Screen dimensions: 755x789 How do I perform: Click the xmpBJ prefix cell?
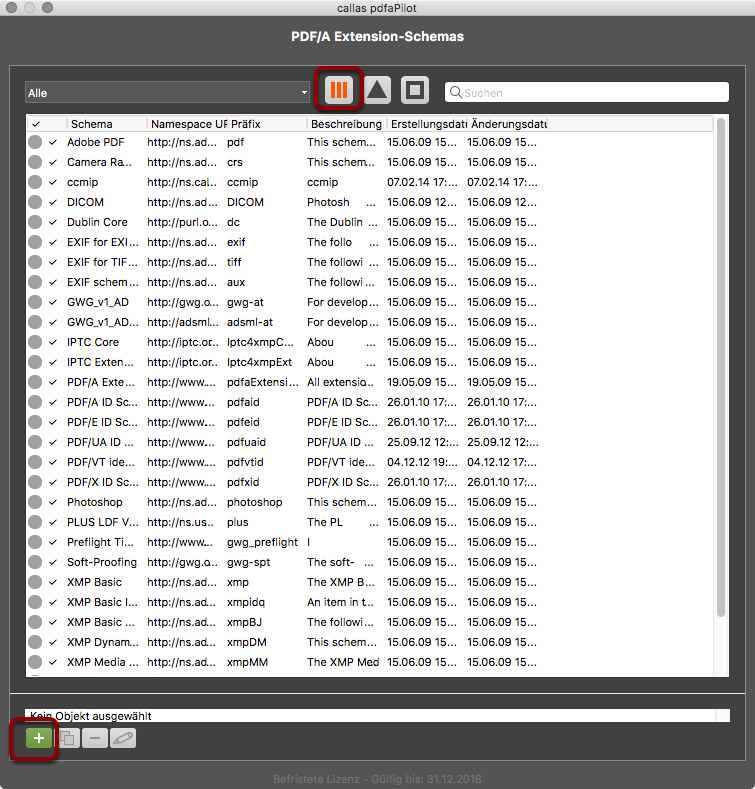click(x=244, y=622)
